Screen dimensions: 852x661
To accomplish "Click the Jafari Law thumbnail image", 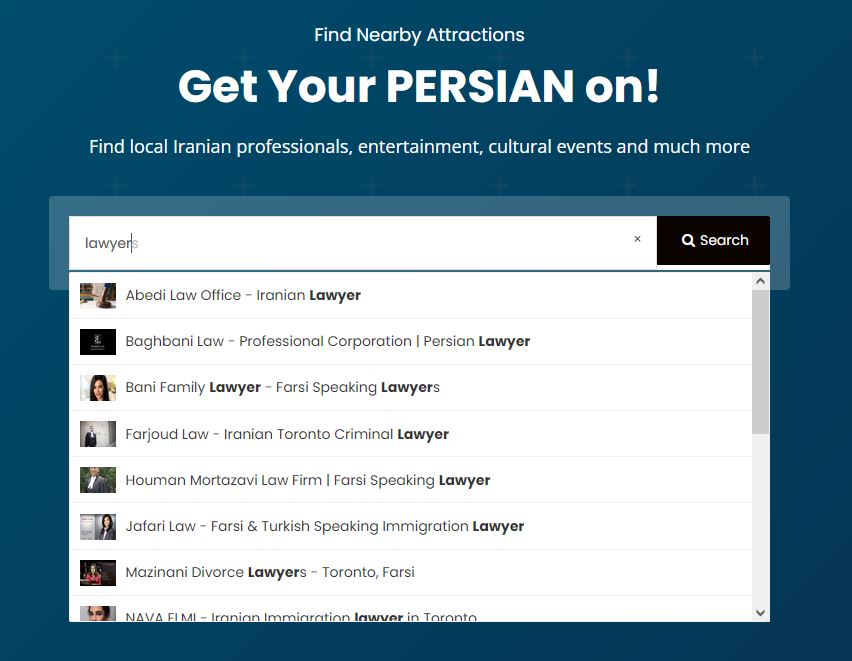I will pos(98,526).
